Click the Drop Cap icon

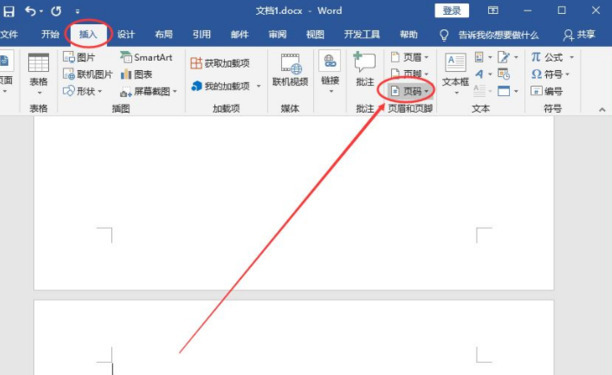coord(482,91)
